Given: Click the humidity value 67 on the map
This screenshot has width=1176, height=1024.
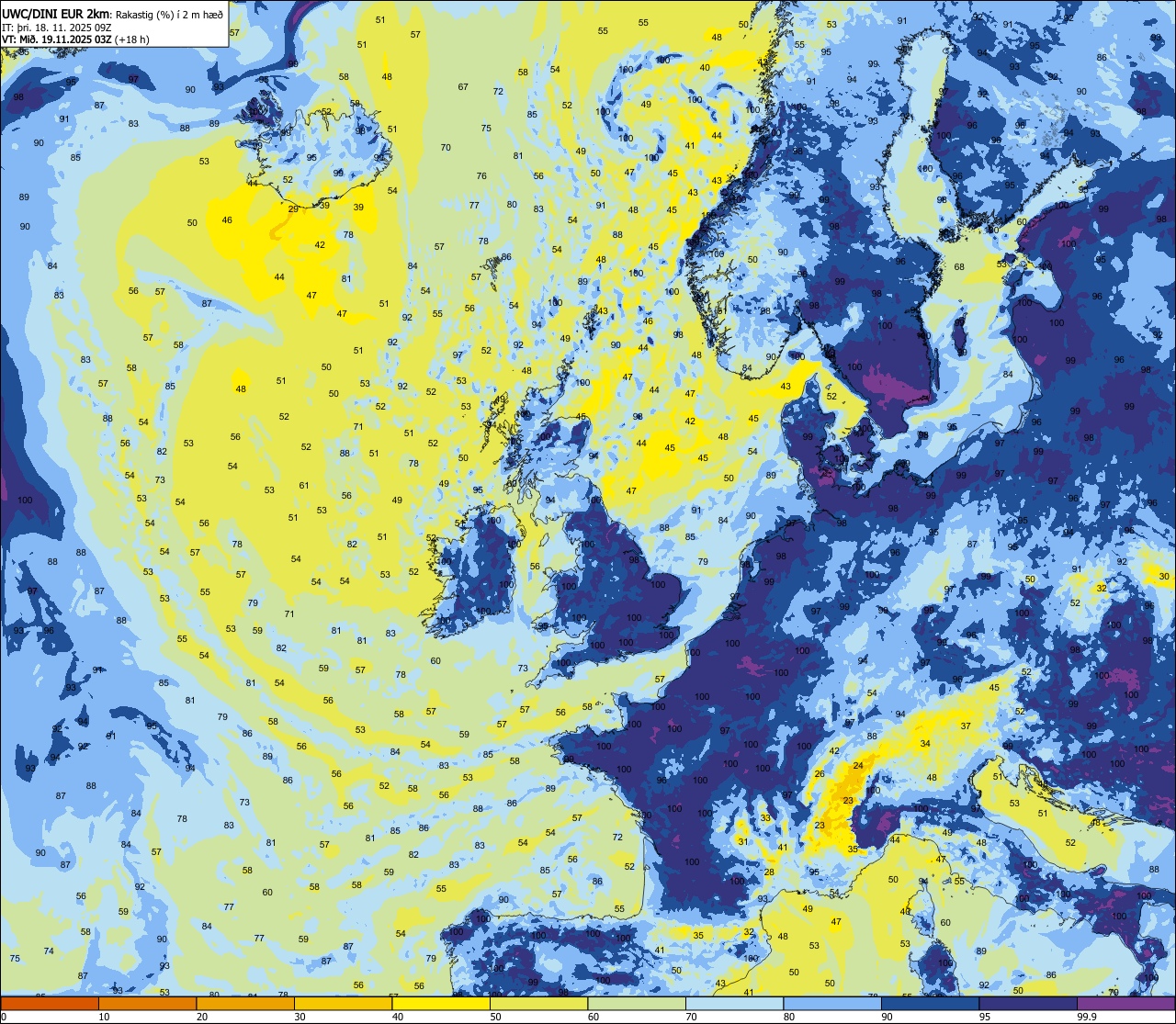Looking at the screenshot, I should [463, 87].
